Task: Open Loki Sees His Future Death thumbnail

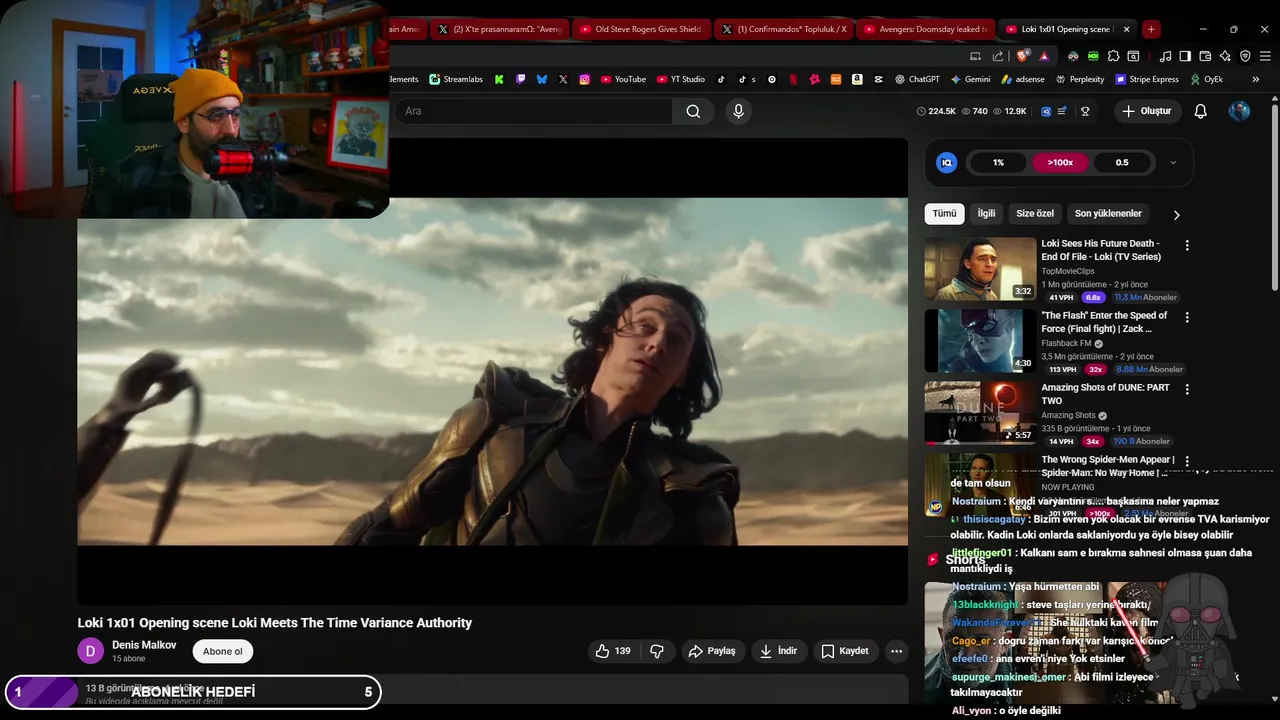Action: coord(980,269)
